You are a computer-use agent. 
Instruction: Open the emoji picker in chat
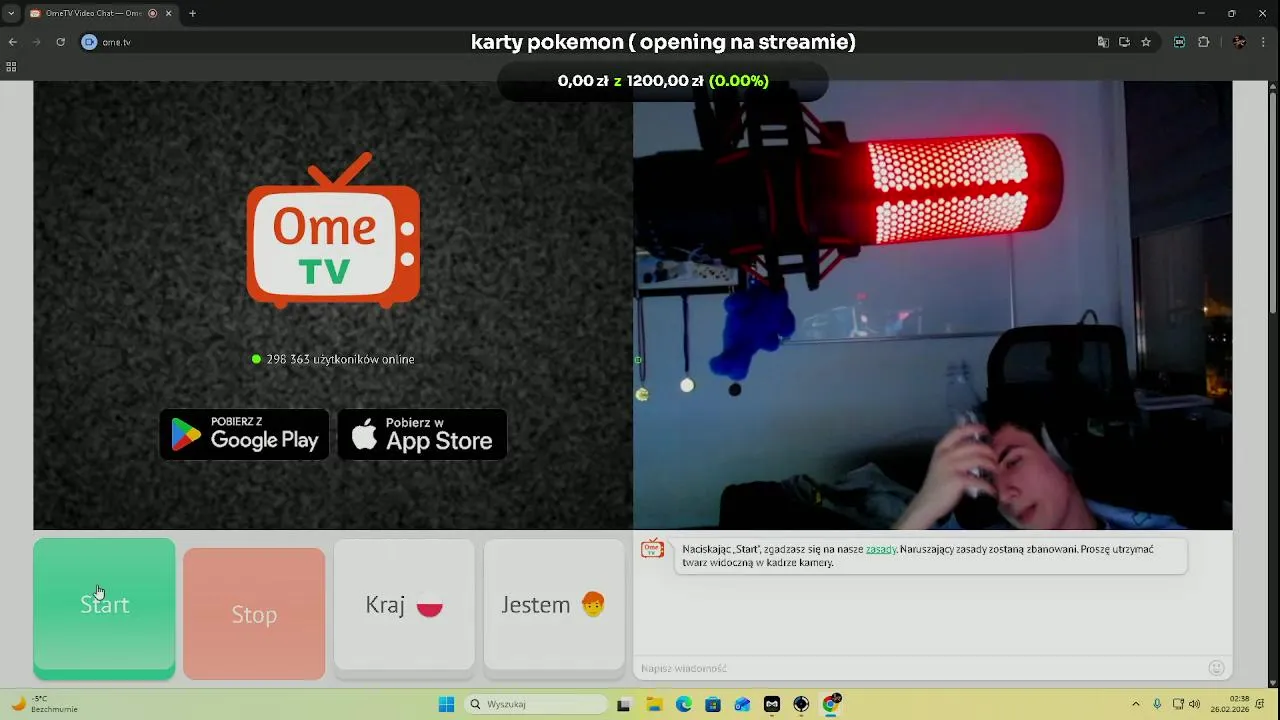point(1216,668)
